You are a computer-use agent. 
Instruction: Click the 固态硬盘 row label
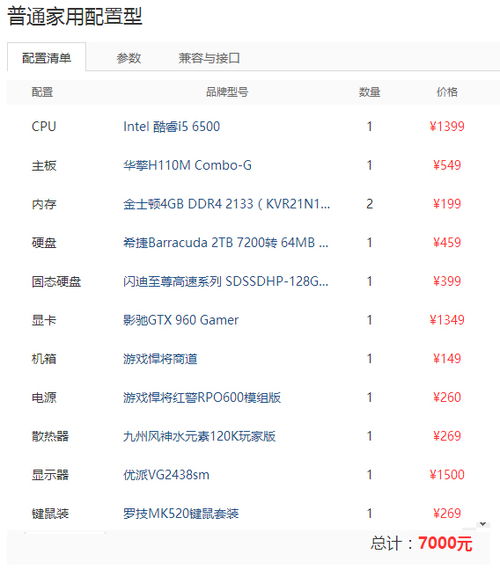tap(56, 282)
